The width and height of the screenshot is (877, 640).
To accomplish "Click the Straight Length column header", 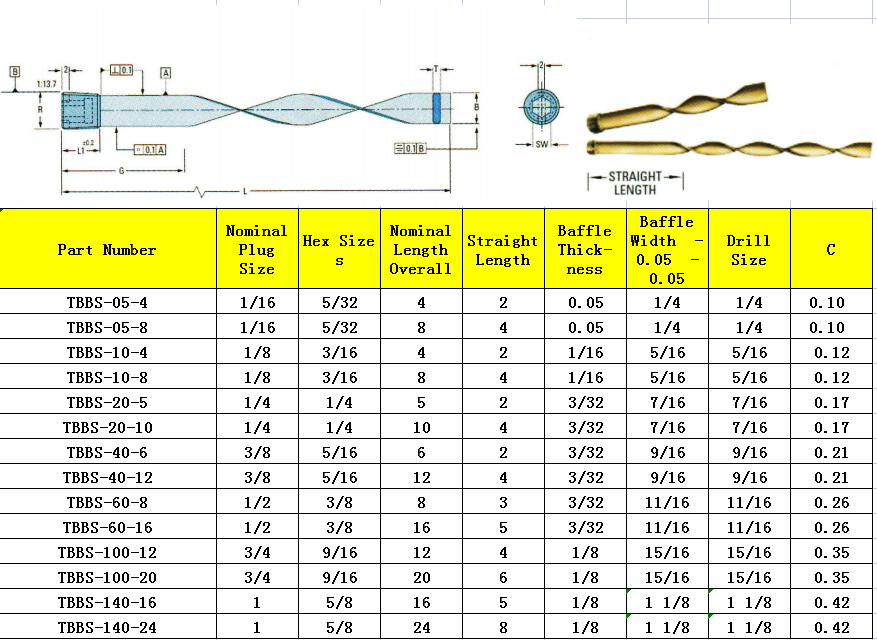I will pyautogui.click(x=503, y=250).
